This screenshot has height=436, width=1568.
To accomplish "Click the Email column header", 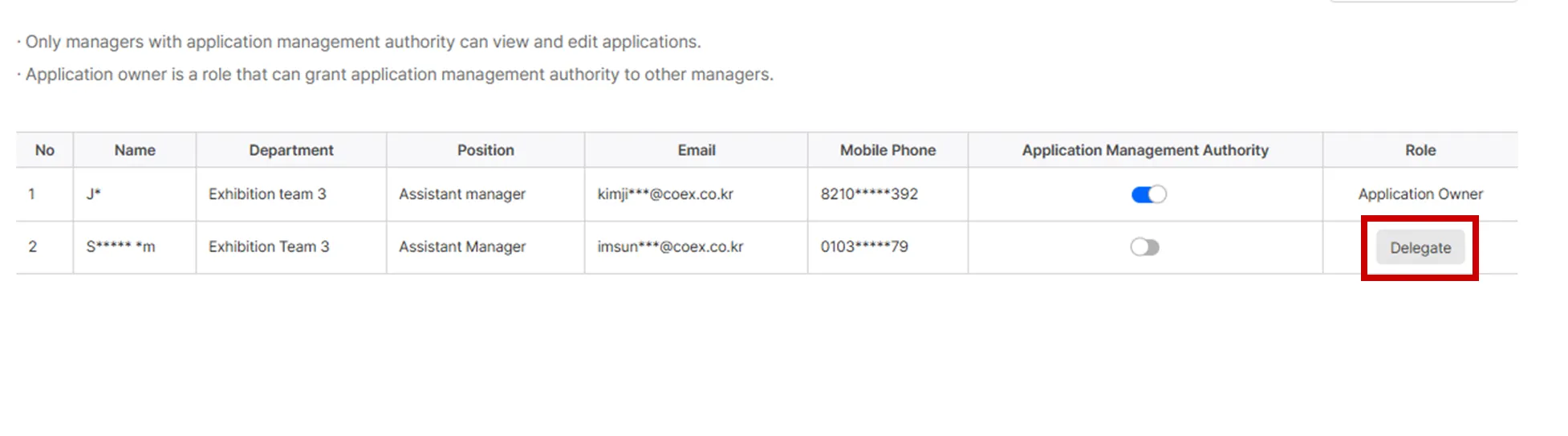I will [697, 150].
